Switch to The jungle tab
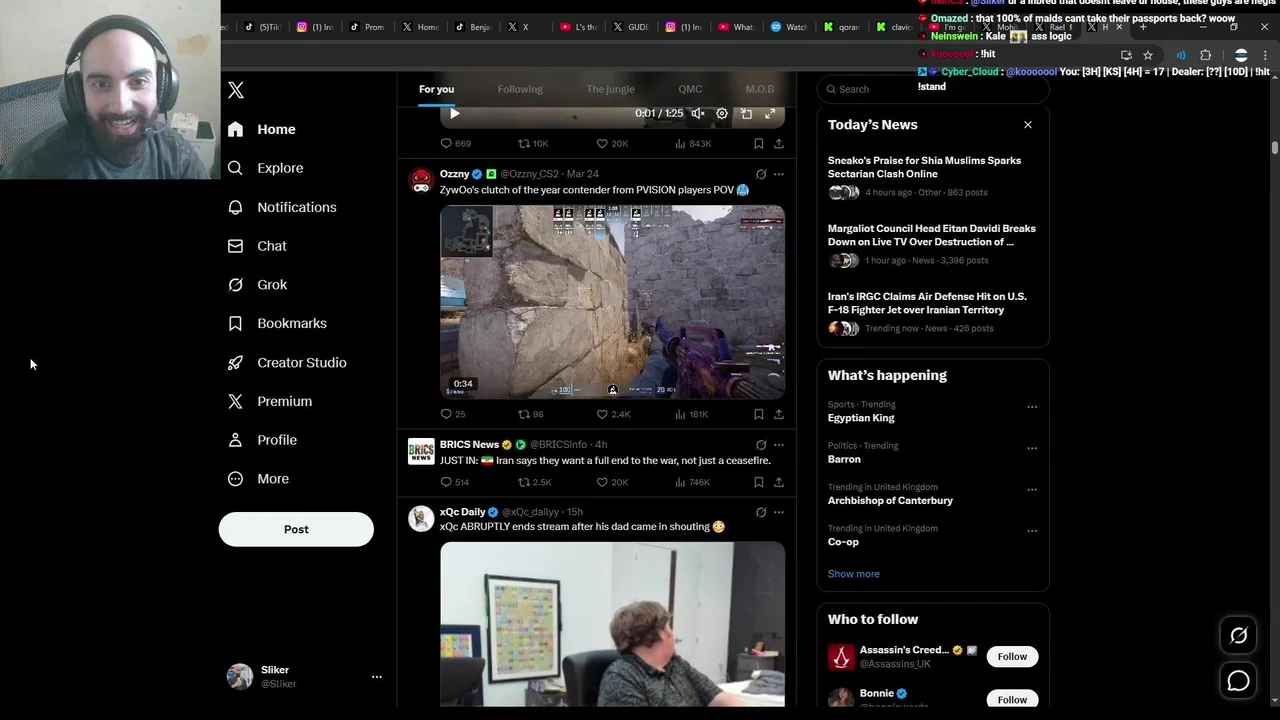This screenshot has width=1280, height=720. point(610,89)
